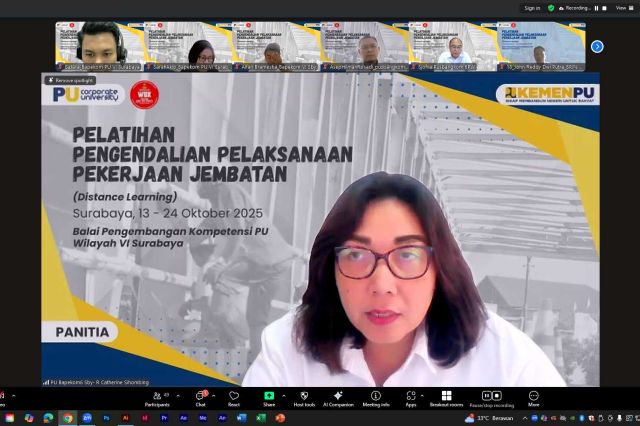
Task: Launch the AI Companion
Action: click(338, 397)
